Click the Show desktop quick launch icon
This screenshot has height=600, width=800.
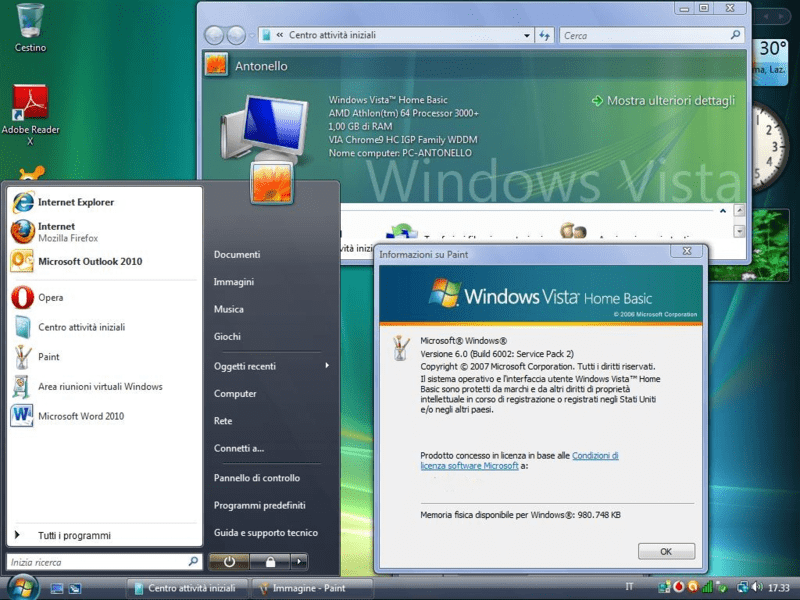point(57,588)
